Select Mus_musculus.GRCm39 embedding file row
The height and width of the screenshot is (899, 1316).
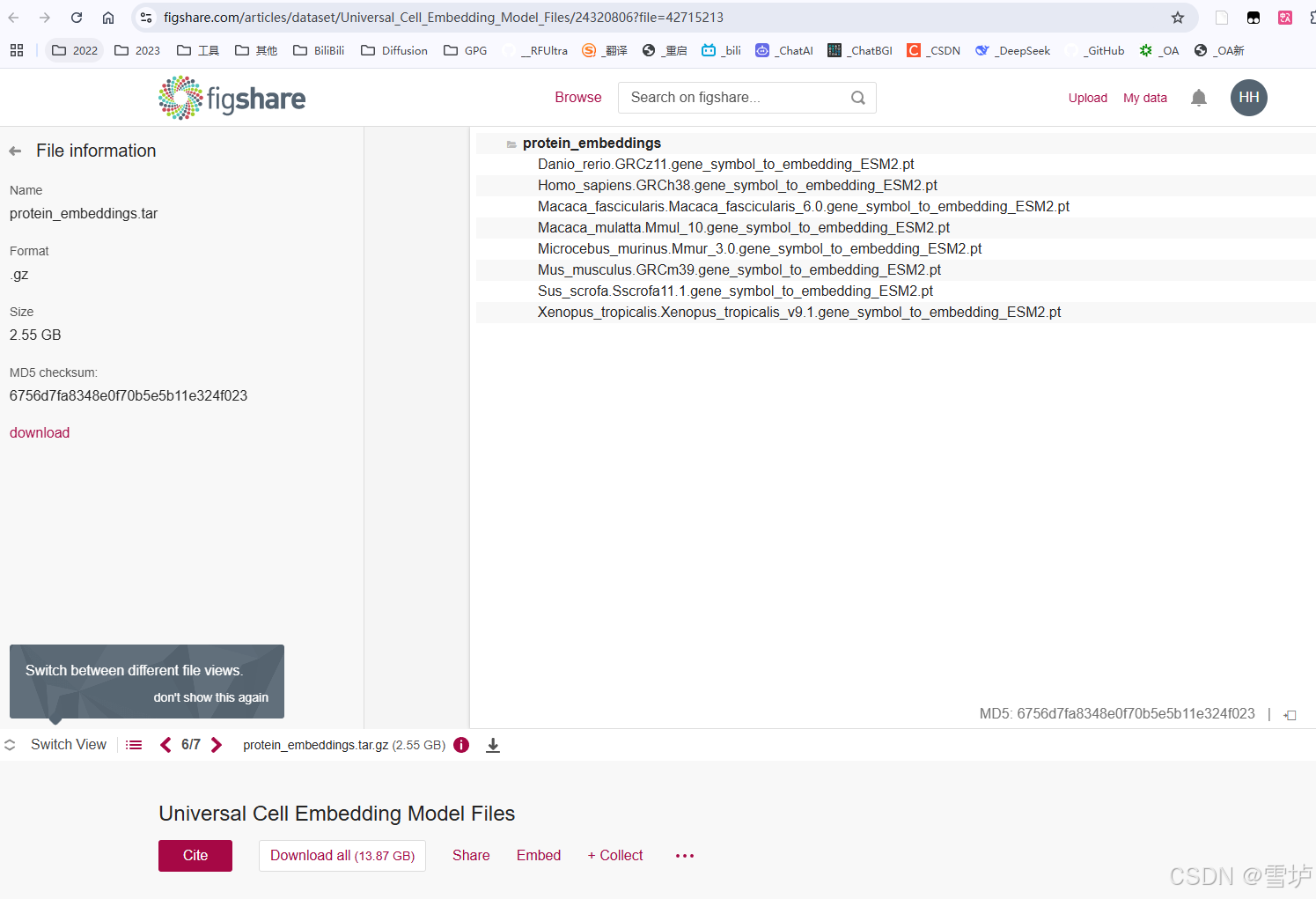pos(896,270)
